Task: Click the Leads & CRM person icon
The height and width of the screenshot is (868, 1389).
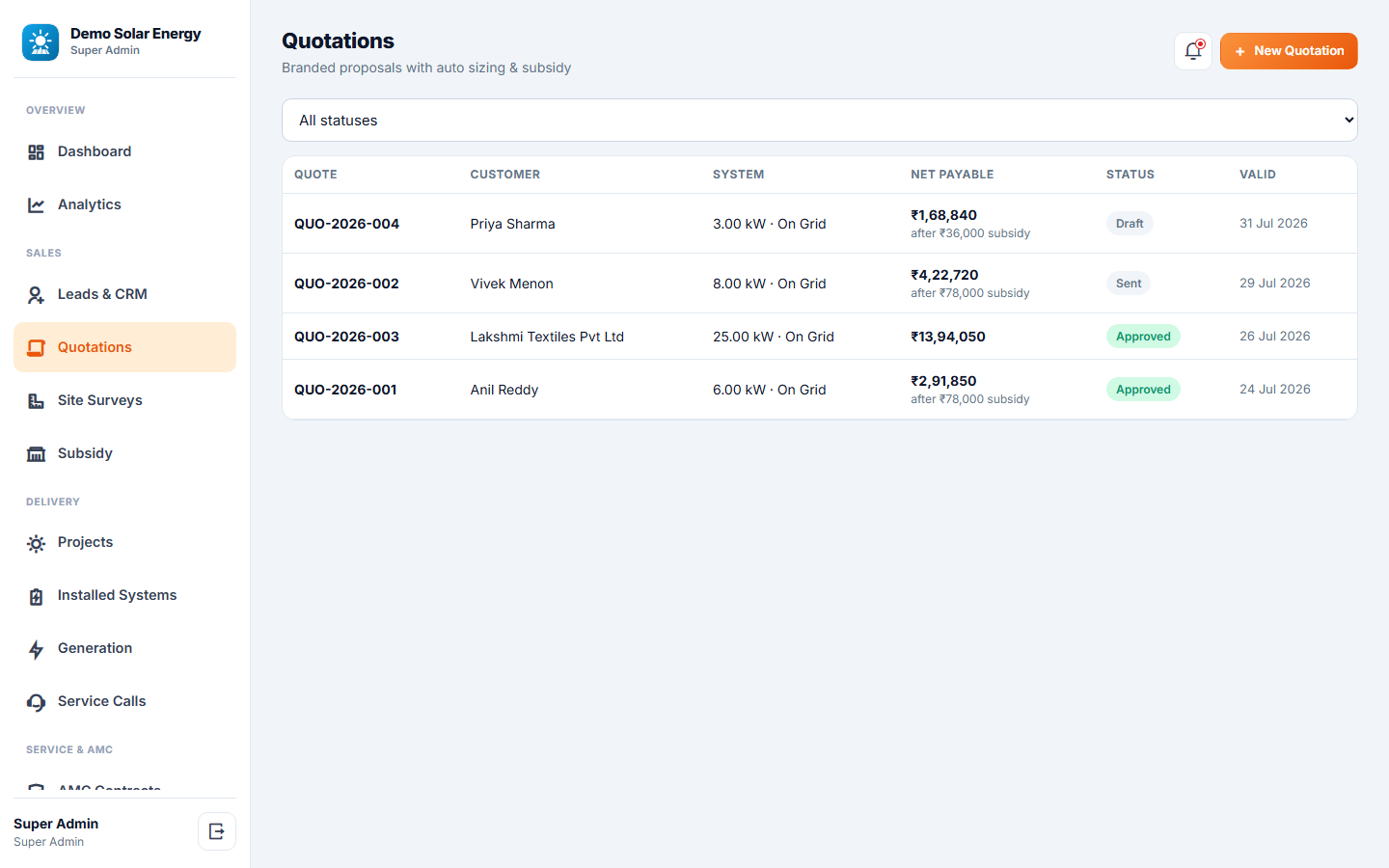Action: pyautogui.click(x=37, y=295)
